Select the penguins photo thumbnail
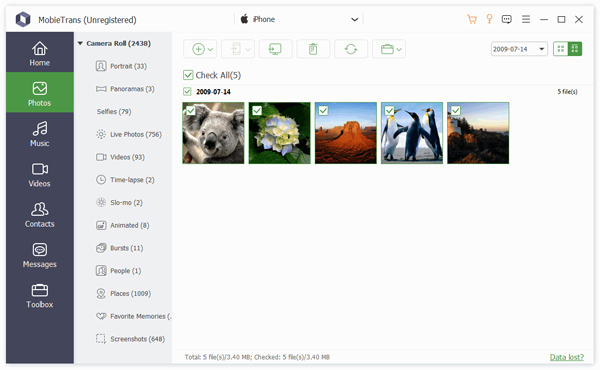 click(x=412, y=133)
